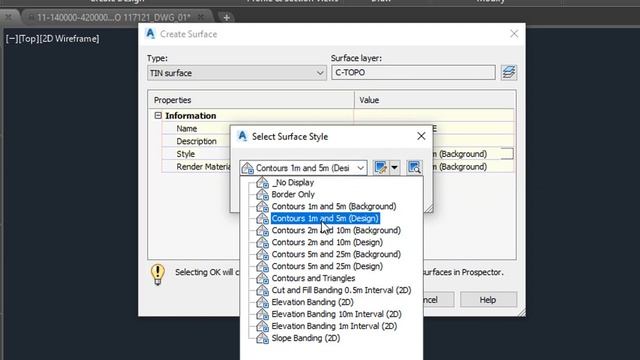Click the Help button in Create Surface
The height and width of the screenshot is (360, 640).
click(488, 300)
